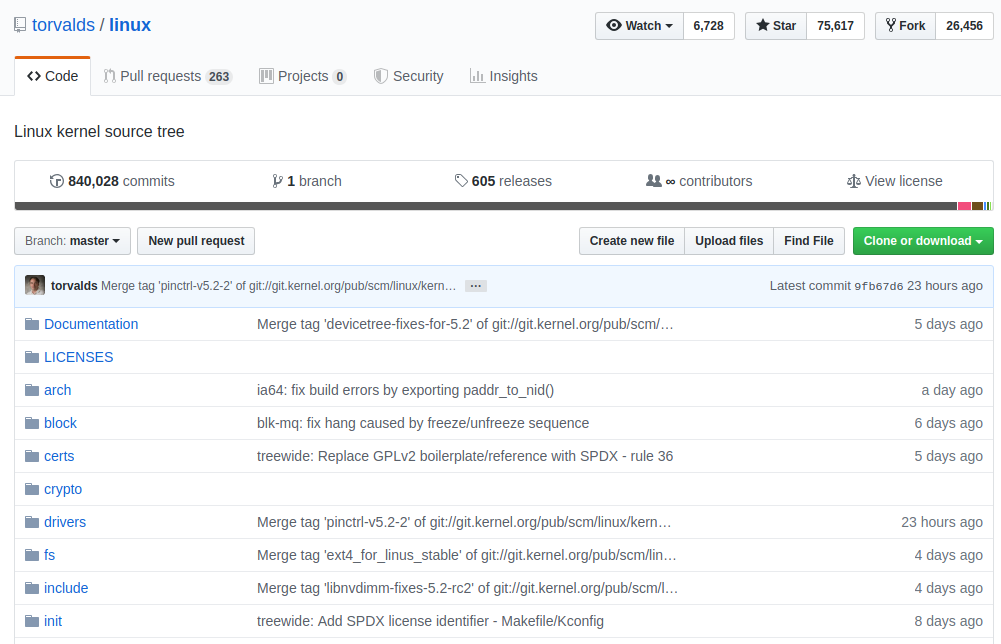Click the folder icon beside crypto
1001x644 pixels.
[32, 489]
